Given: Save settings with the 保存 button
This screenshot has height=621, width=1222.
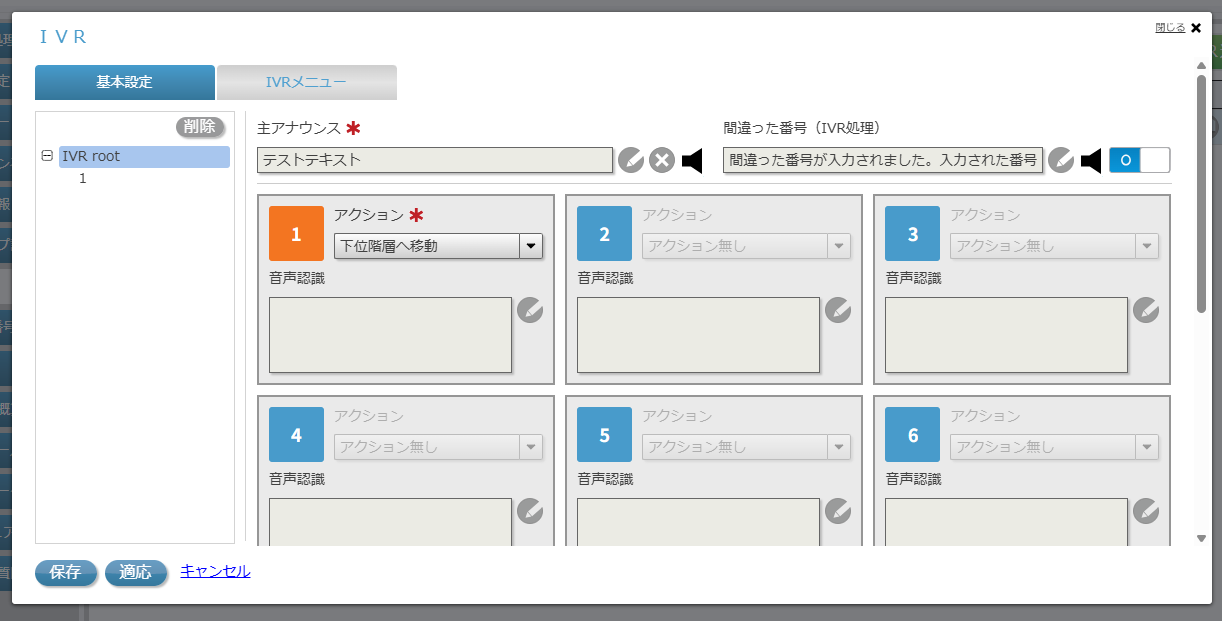Looking at the screenshot, I should click(65, 573).
